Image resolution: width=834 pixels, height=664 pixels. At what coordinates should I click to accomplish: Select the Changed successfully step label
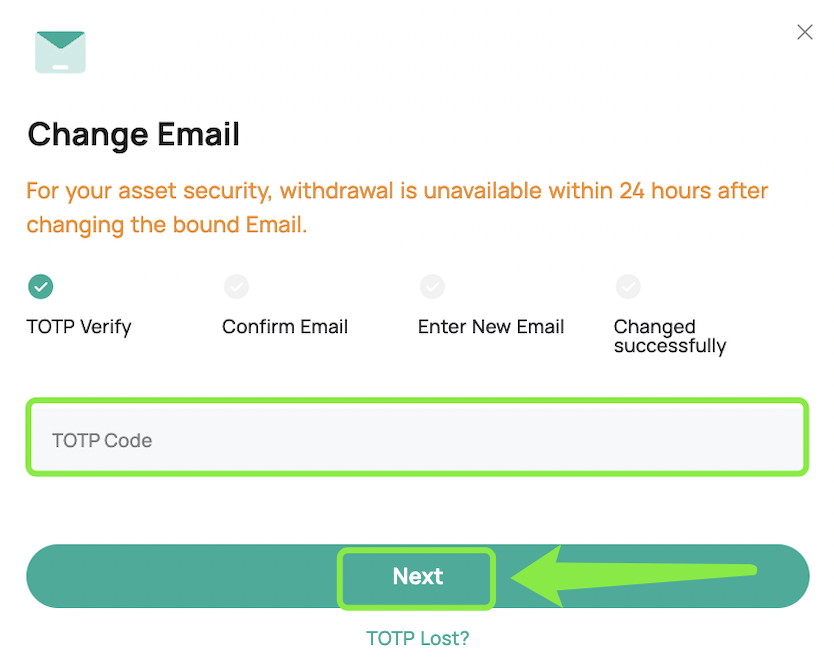(669, 336)
